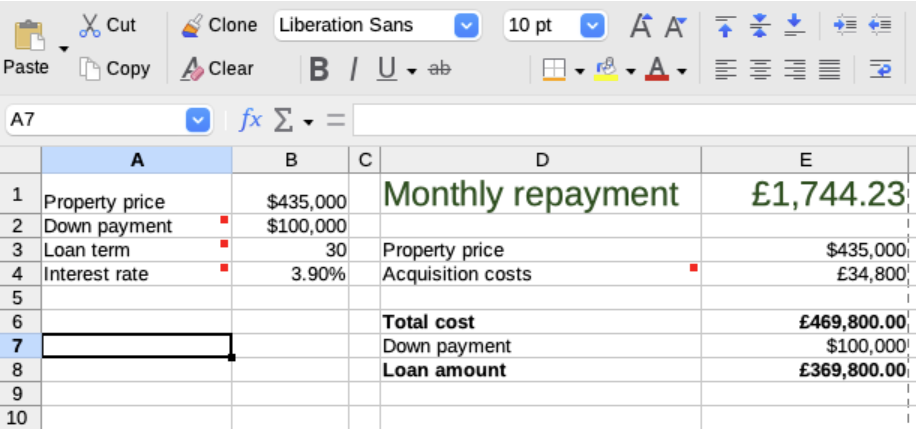Expand the 10 pt font size dropdown
The width and height of the screenshot is (918, 431).
click(x=593, y=26)
